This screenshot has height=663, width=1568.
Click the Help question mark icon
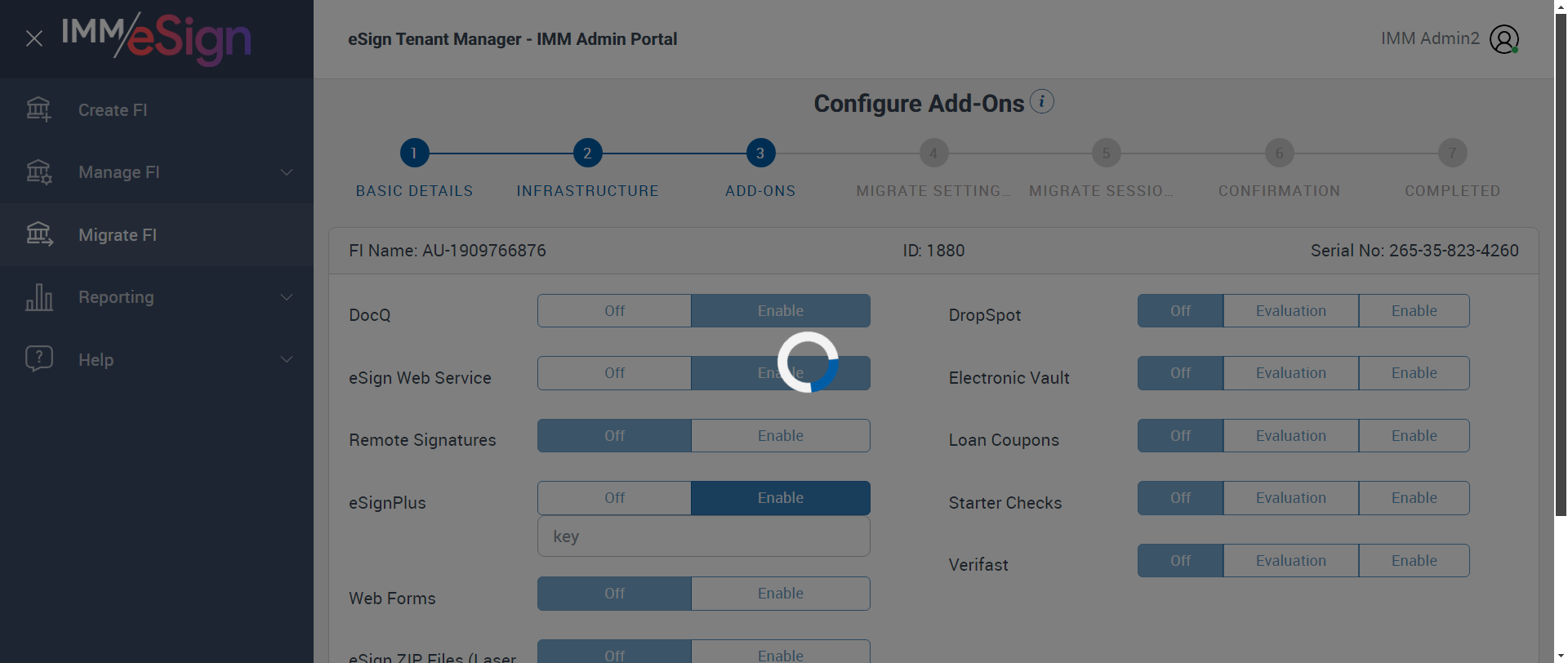click(x=38, y=359)
